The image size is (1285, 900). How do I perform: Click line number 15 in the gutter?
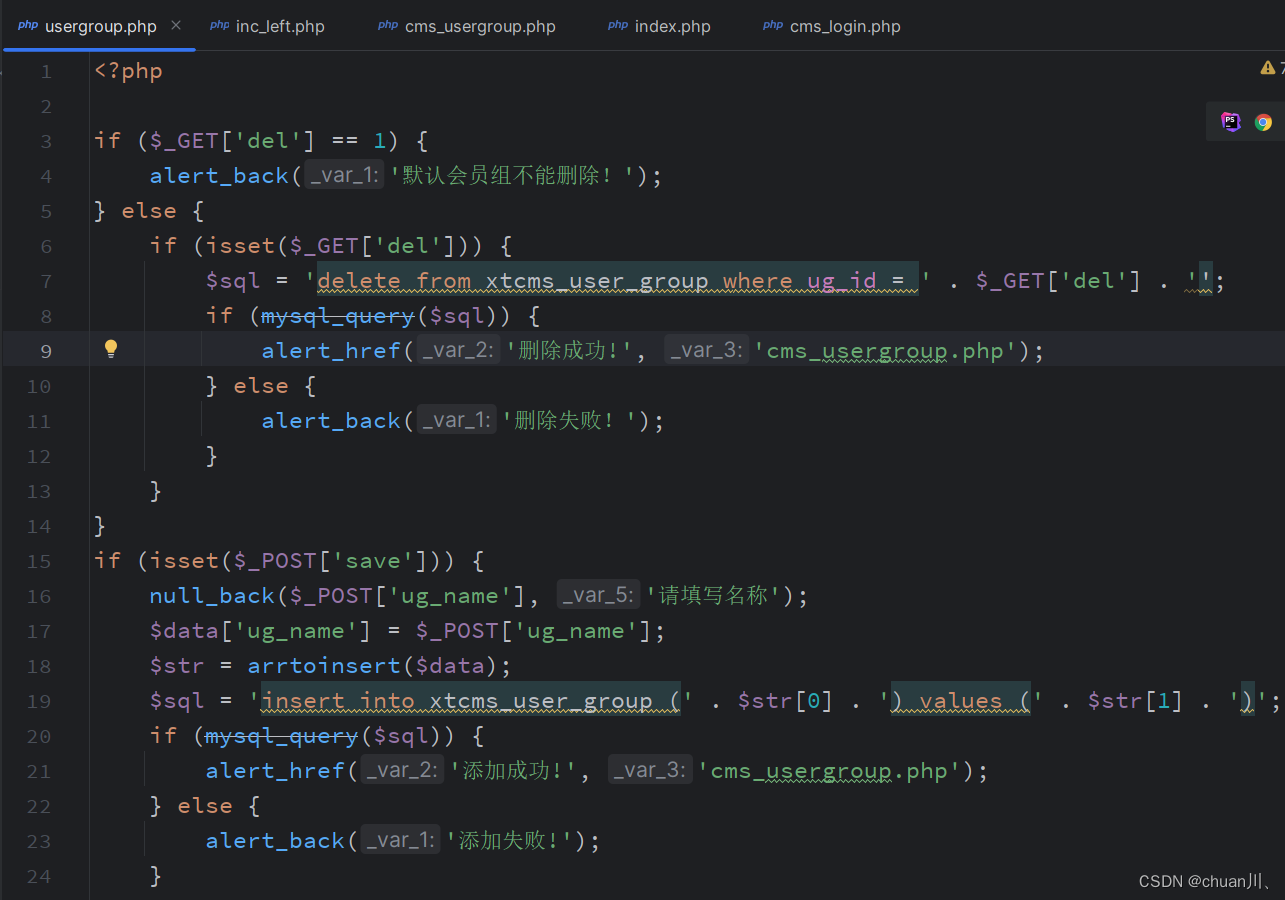pyautogui.click(x=39, y=561)
